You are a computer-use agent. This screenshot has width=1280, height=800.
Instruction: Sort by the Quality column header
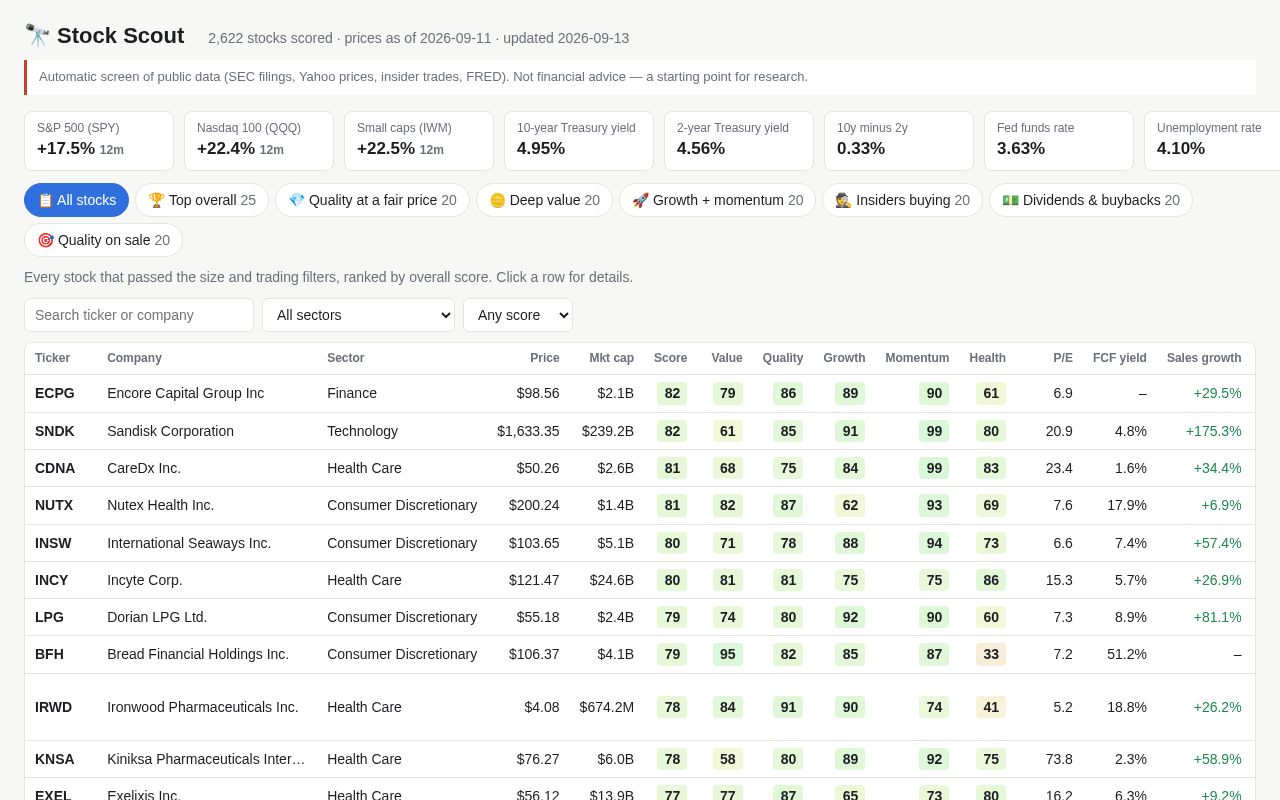click(783, 358)
